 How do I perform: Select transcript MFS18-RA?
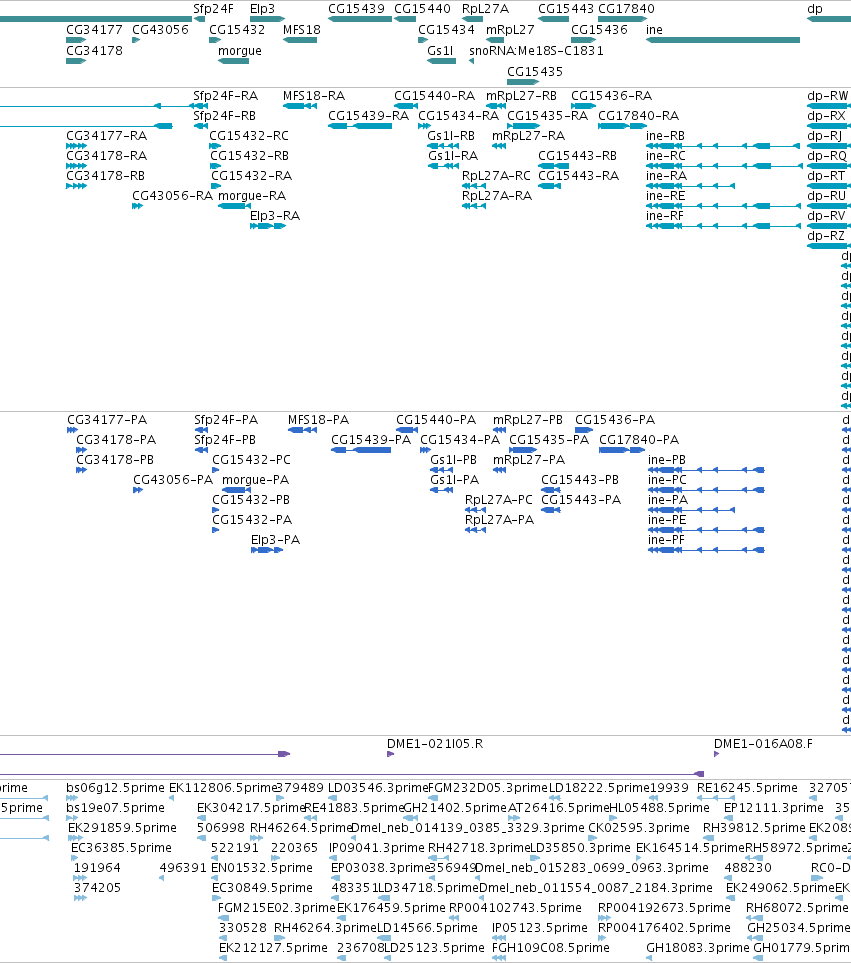point(314,96)
